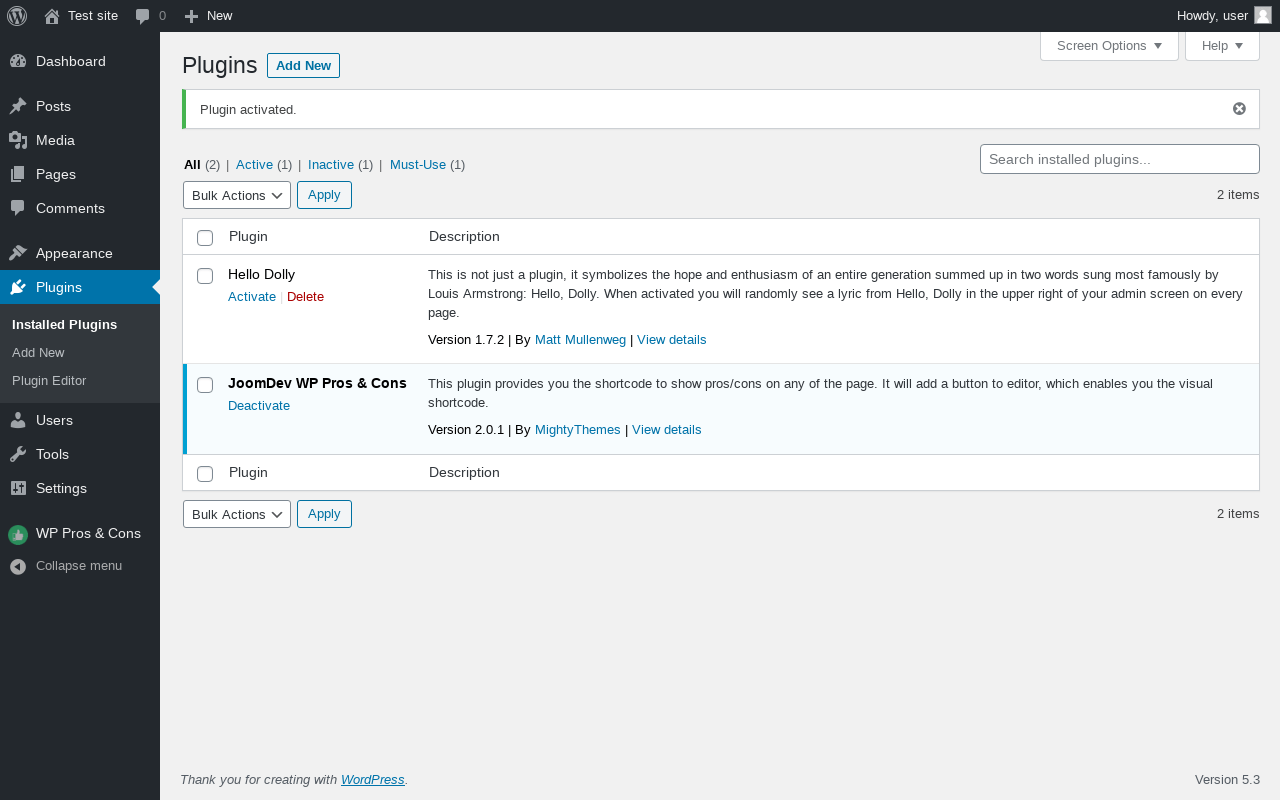Click the Description column header at top
The width and height of the screenshot is (1280, 800).
(x=464, y=237)
